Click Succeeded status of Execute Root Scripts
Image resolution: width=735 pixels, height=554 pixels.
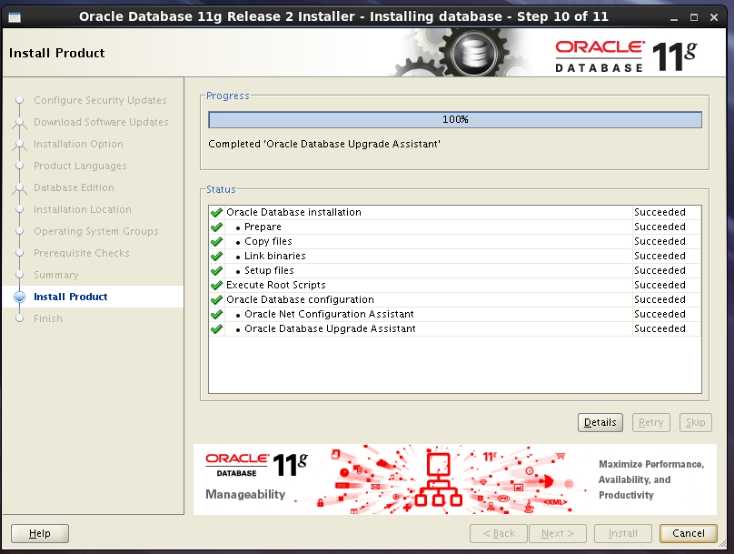(x=660, y=285)
